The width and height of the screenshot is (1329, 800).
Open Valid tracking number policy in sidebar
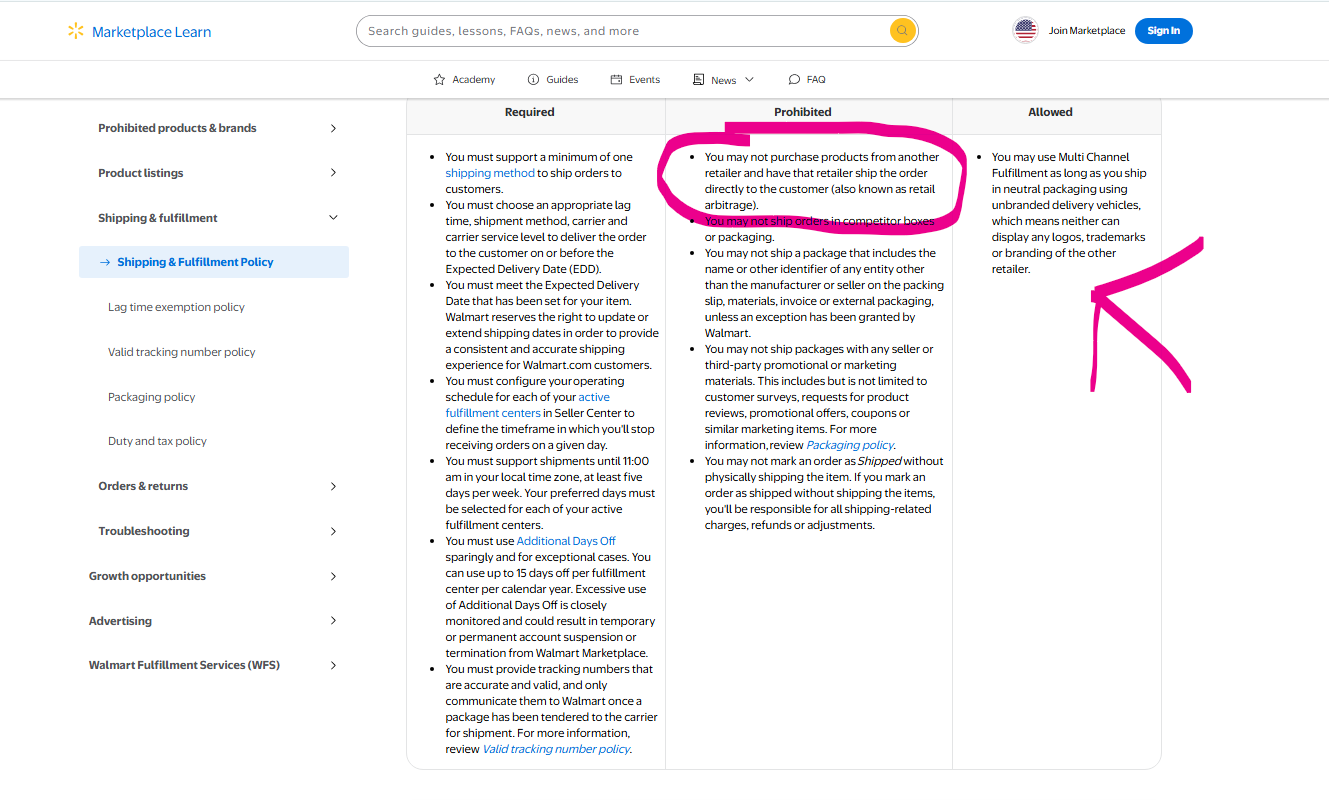182,352
